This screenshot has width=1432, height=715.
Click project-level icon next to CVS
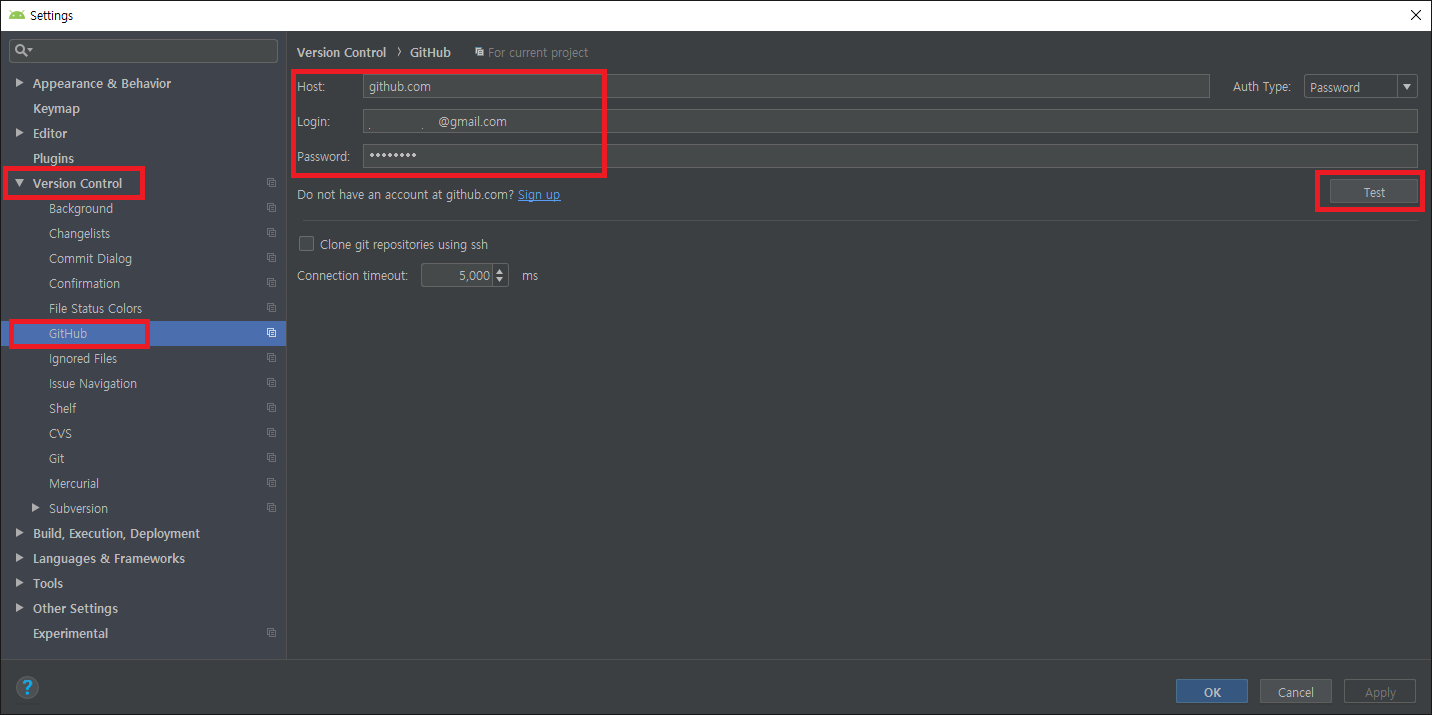(271, 433)
